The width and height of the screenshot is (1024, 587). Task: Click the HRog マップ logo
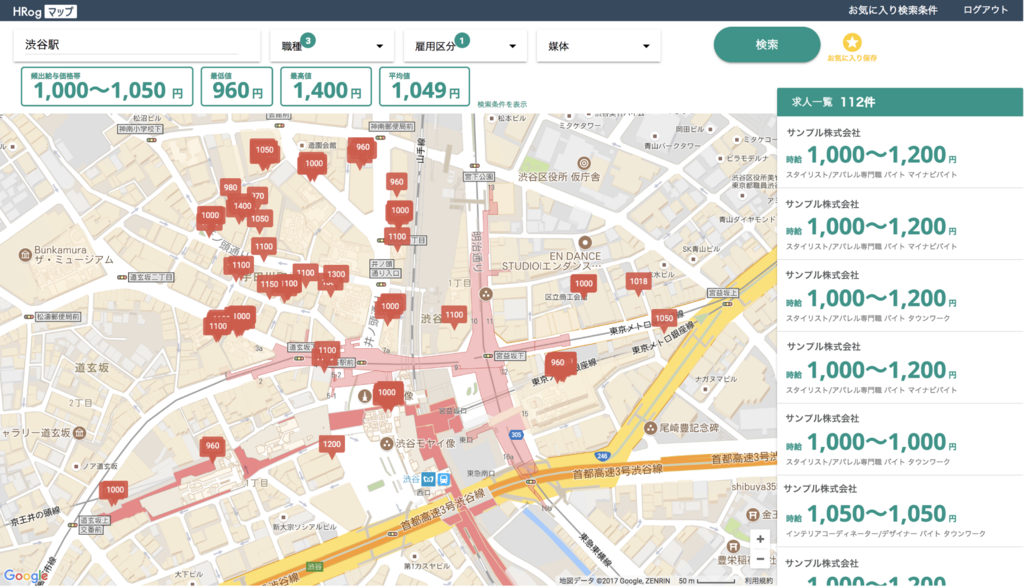(x=44, y=11)
